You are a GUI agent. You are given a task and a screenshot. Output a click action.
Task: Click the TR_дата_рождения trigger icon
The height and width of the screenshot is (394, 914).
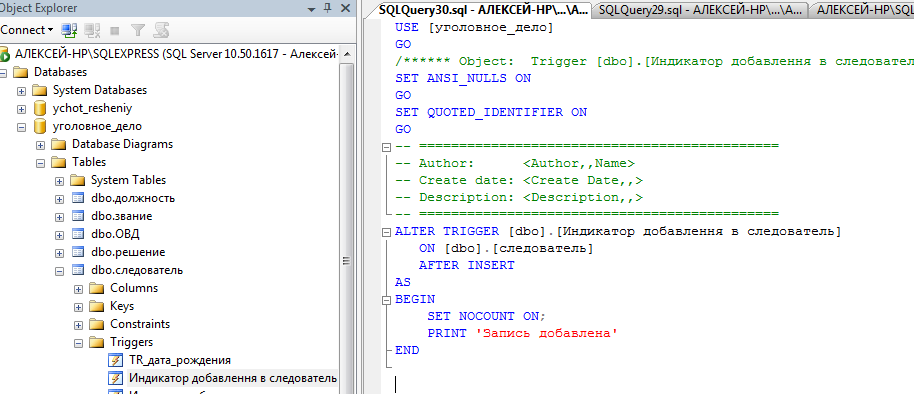pos(116,360)
